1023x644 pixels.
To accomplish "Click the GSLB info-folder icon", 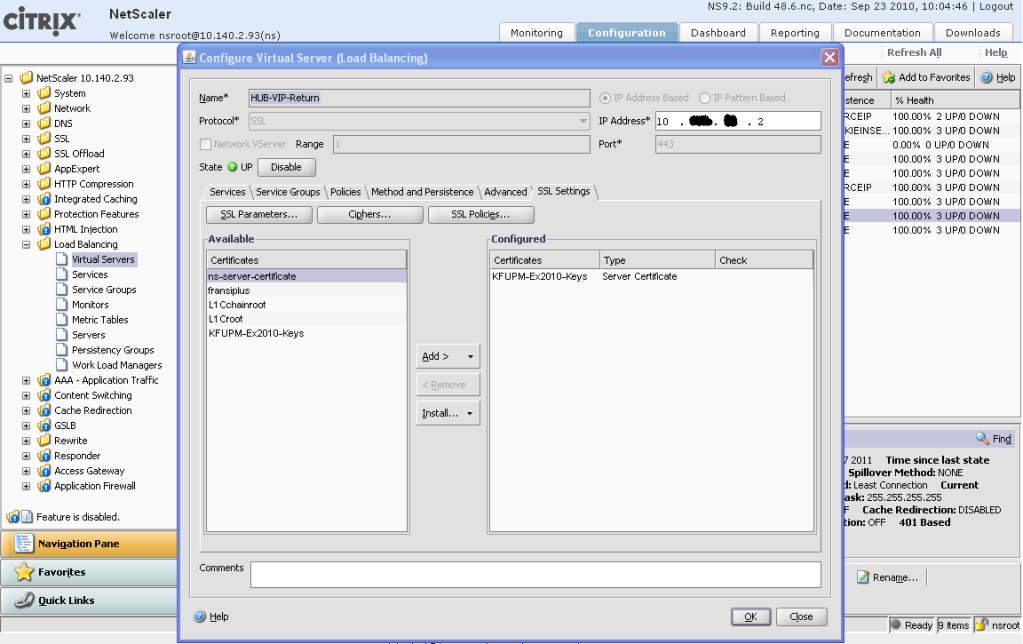I will tap(44, 425).
